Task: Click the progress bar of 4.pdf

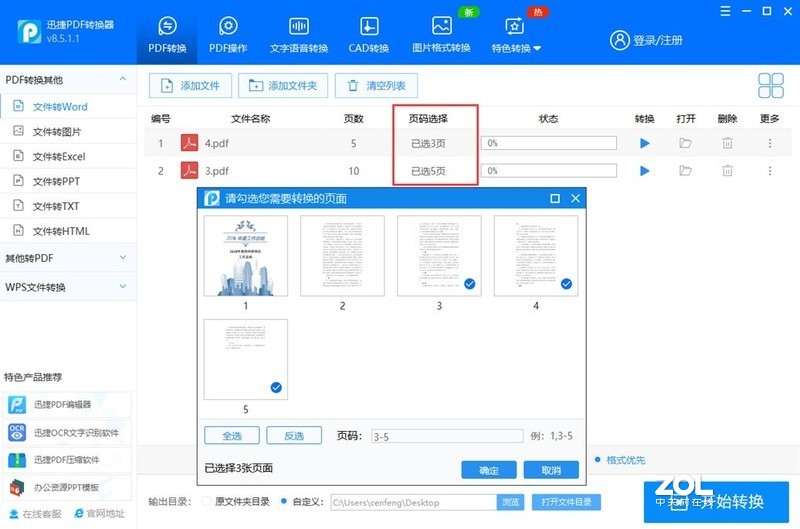Action: tap(548, 143)
